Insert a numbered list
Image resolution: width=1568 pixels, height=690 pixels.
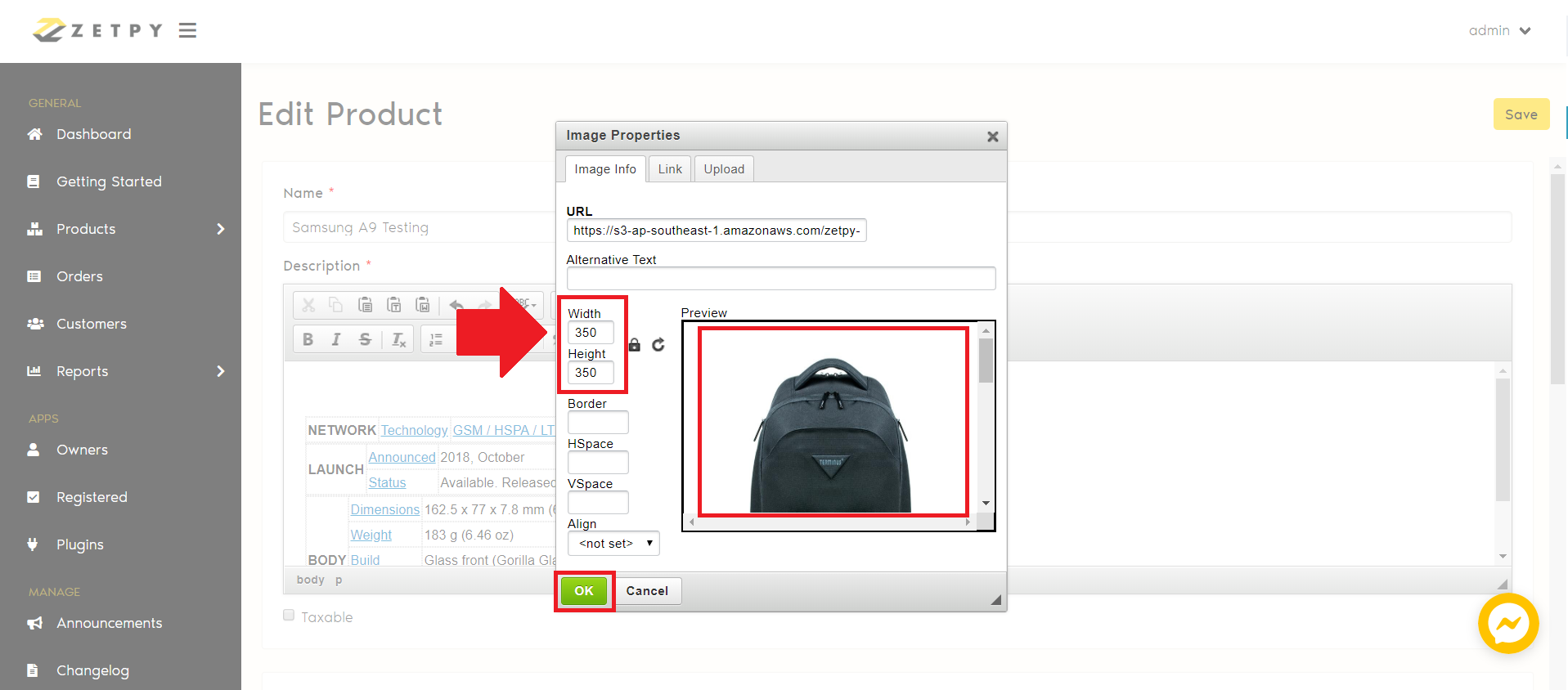pyautogui.click(x=436, y=339)
